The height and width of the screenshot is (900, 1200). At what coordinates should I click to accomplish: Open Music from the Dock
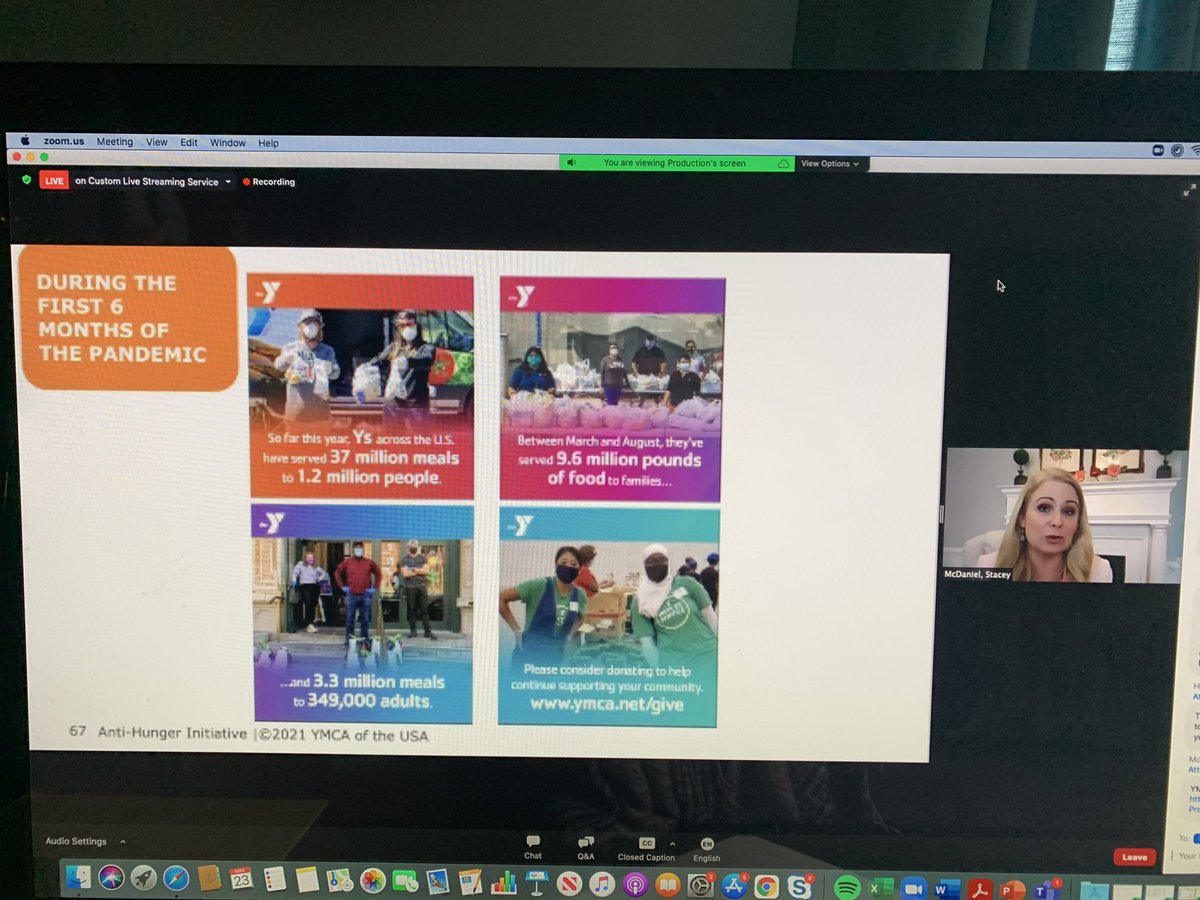(602, 884)
